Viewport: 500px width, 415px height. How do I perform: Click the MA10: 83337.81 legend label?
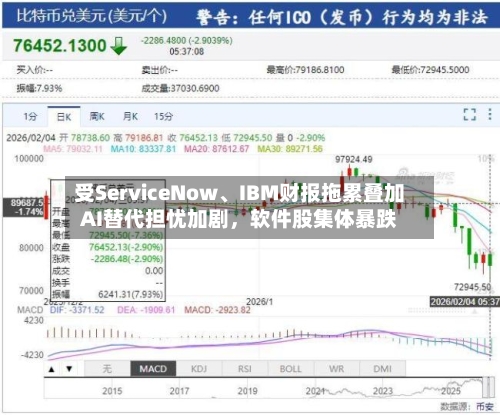pyautogui.click(x=143, y=149)
